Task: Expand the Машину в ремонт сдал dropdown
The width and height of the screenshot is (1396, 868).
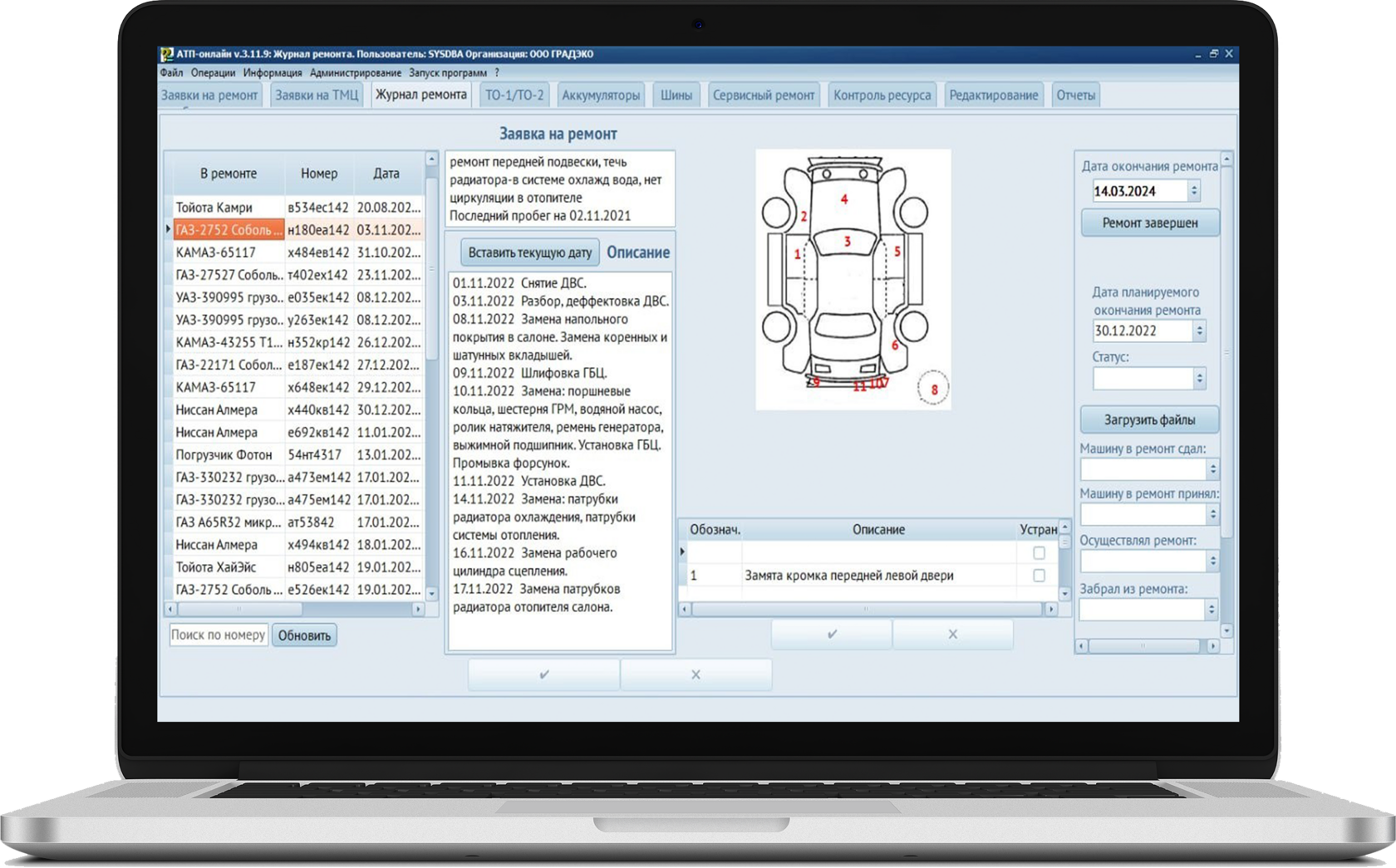Action: (1212, 469)
